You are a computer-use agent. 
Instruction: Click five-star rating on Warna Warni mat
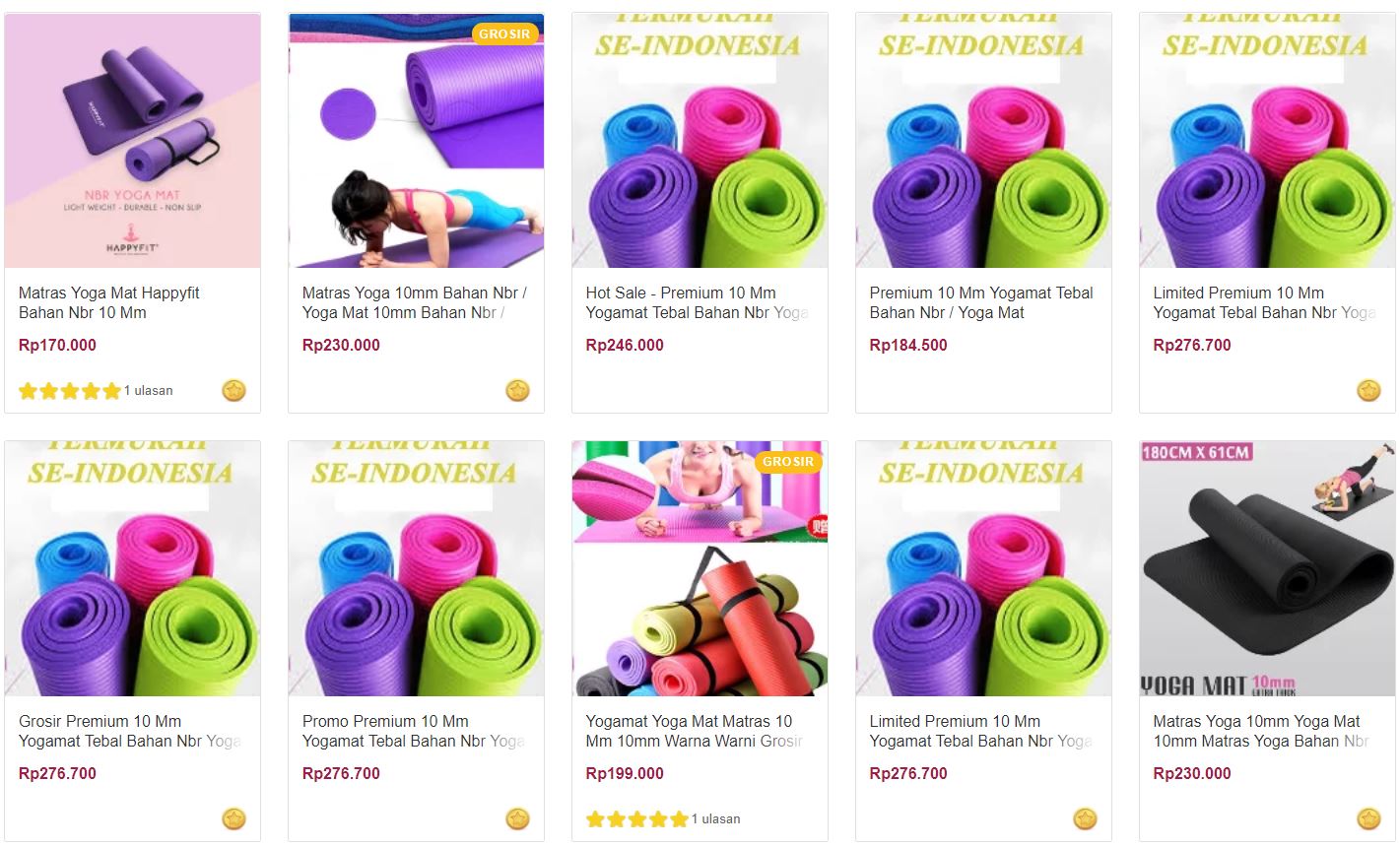(636, 819)
